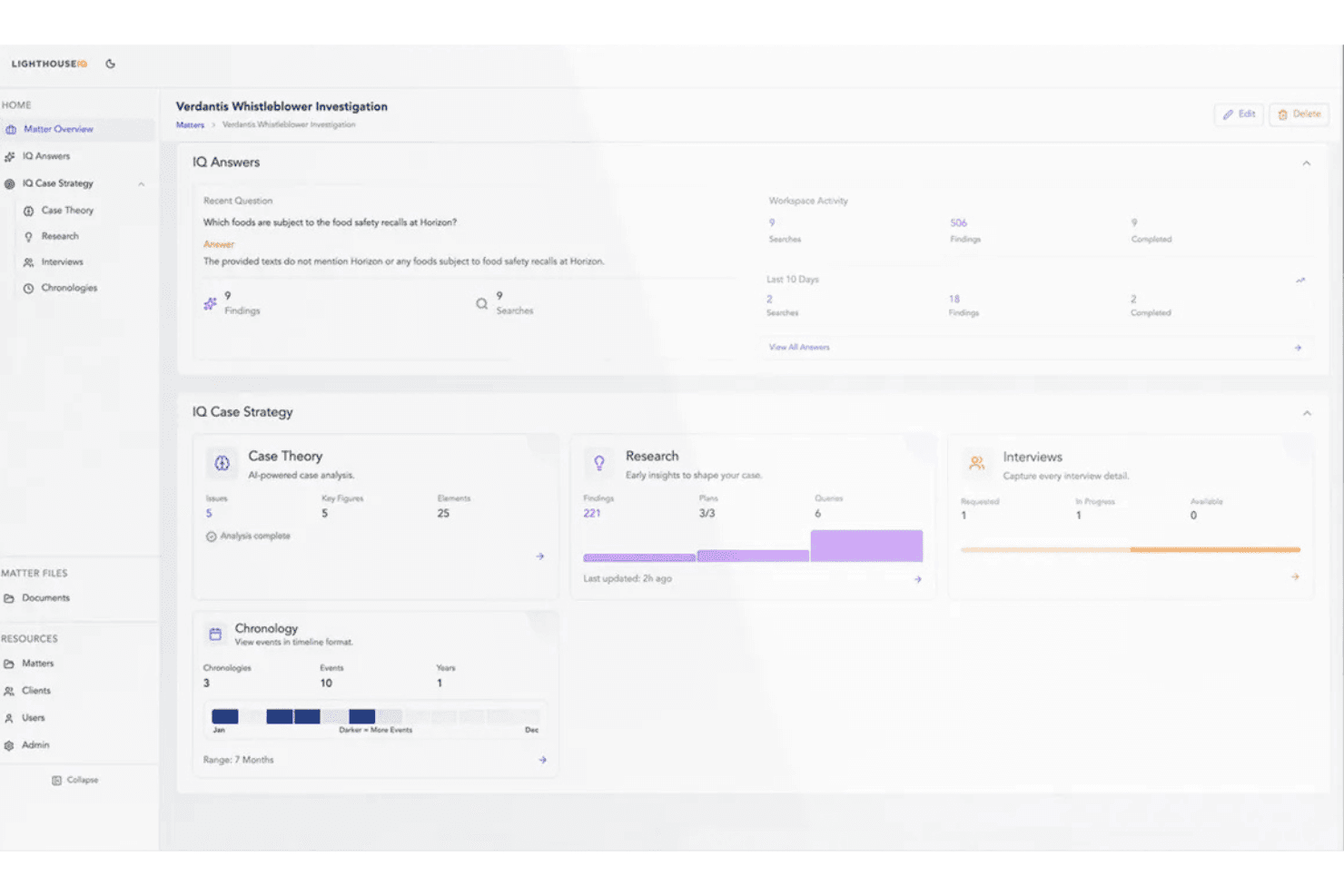Click the Chronologies clock icon in sidebar
The width and height of the screenshot is (1344, 896).
click(29, 289)
